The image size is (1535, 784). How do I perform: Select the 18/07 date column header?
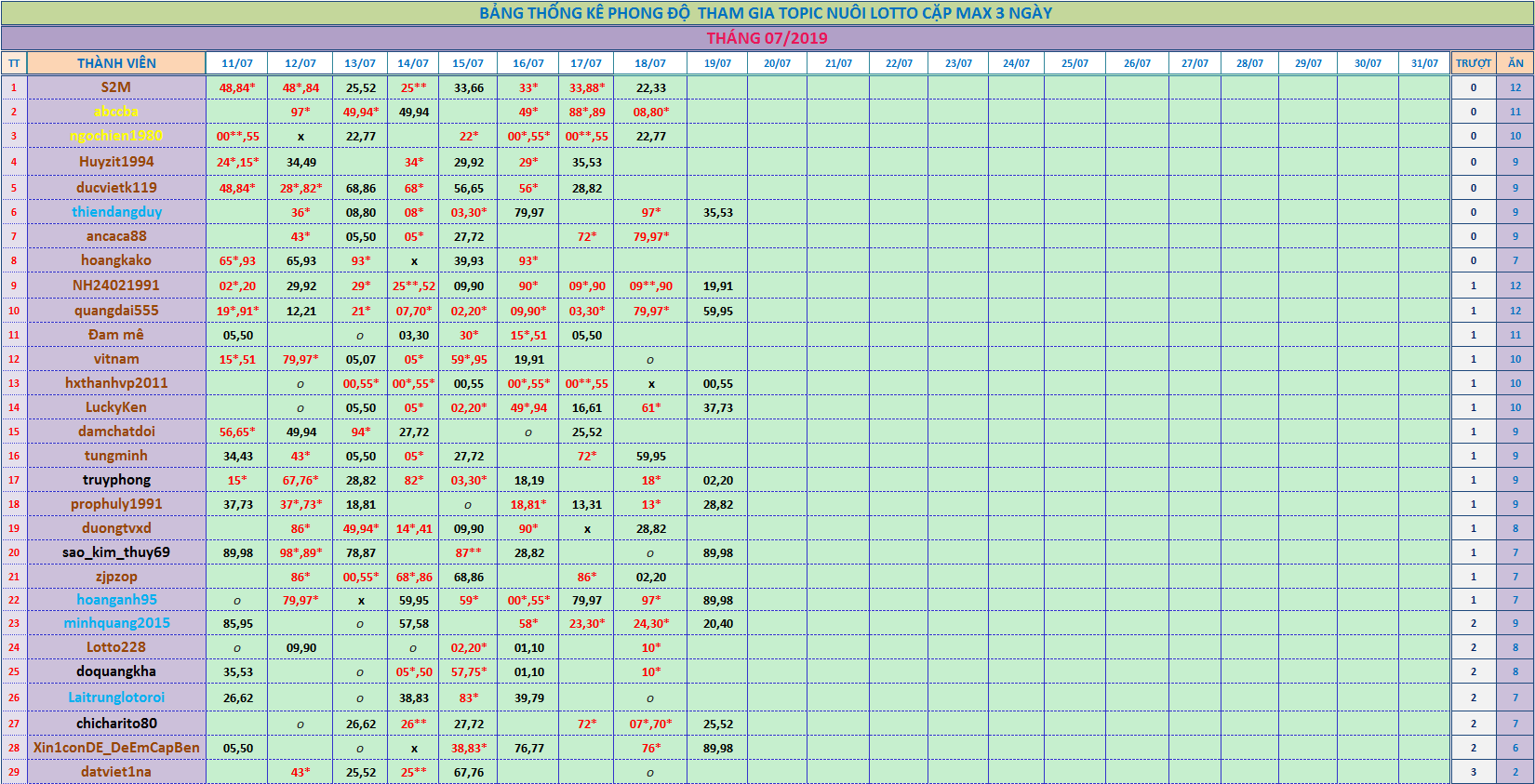click(x=650, y=63)
